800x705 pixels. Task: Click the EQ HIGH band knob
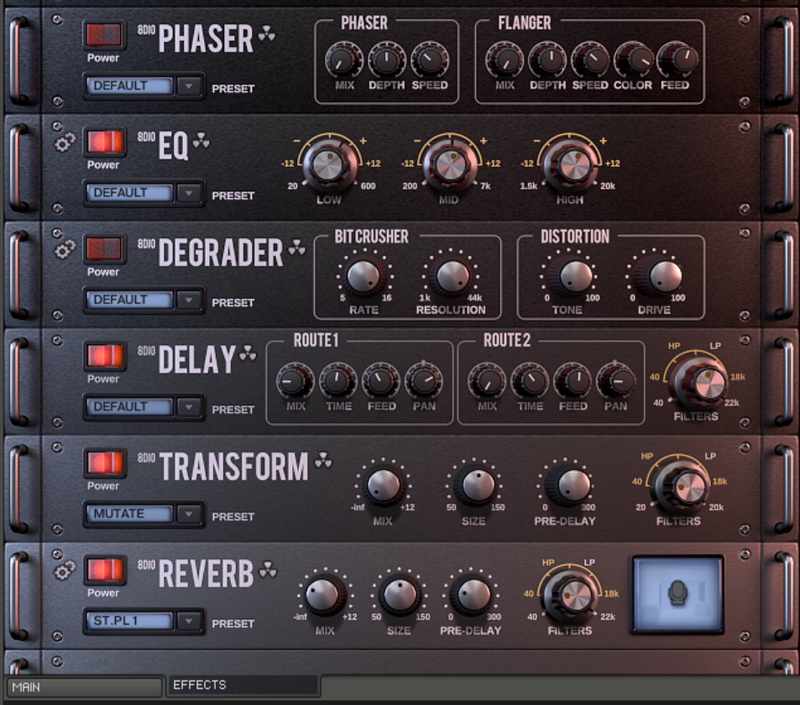pyautogui.click(x=570, y=164)
